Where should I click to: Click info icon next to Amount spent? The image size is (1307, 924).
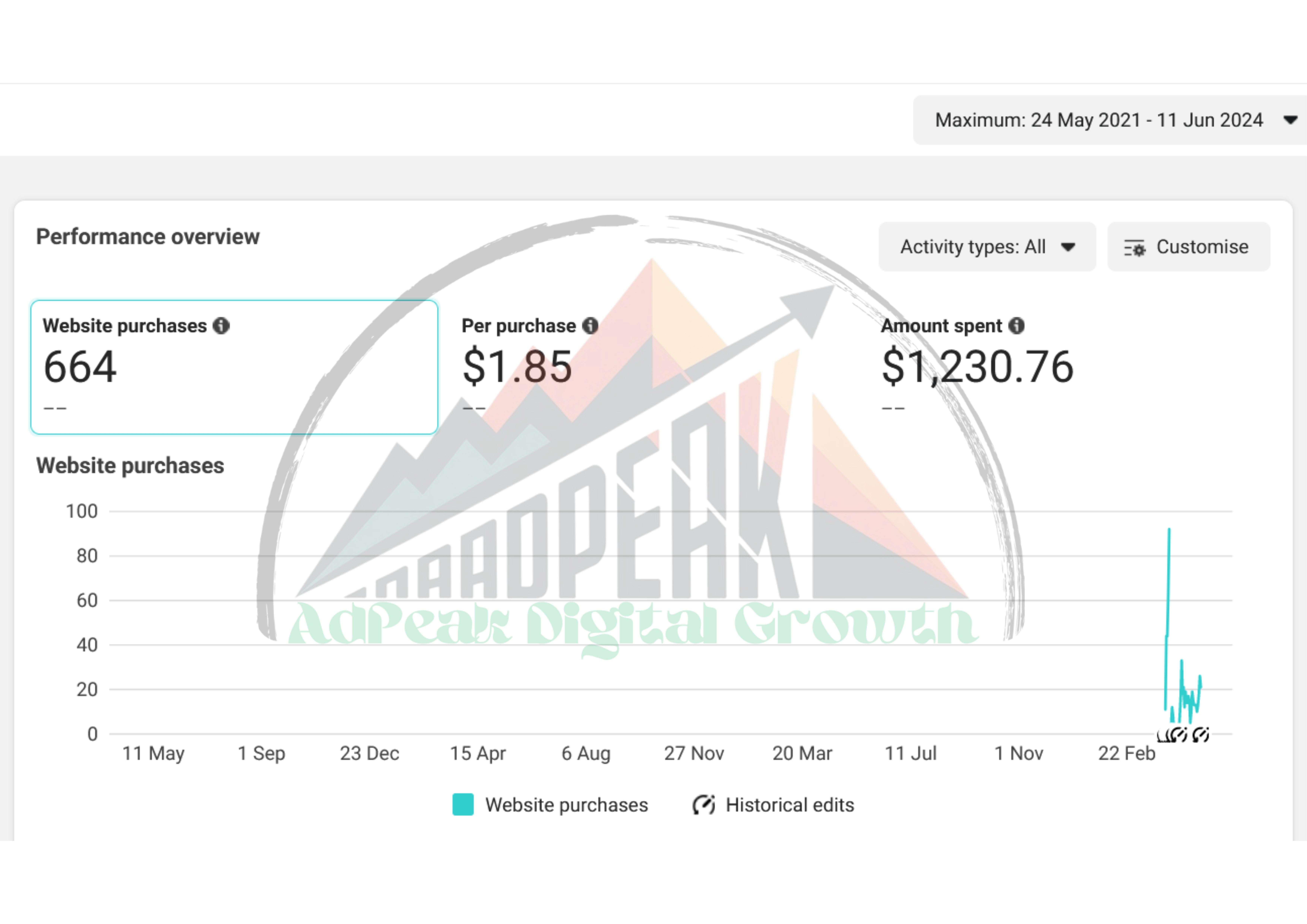[1016, 326]
